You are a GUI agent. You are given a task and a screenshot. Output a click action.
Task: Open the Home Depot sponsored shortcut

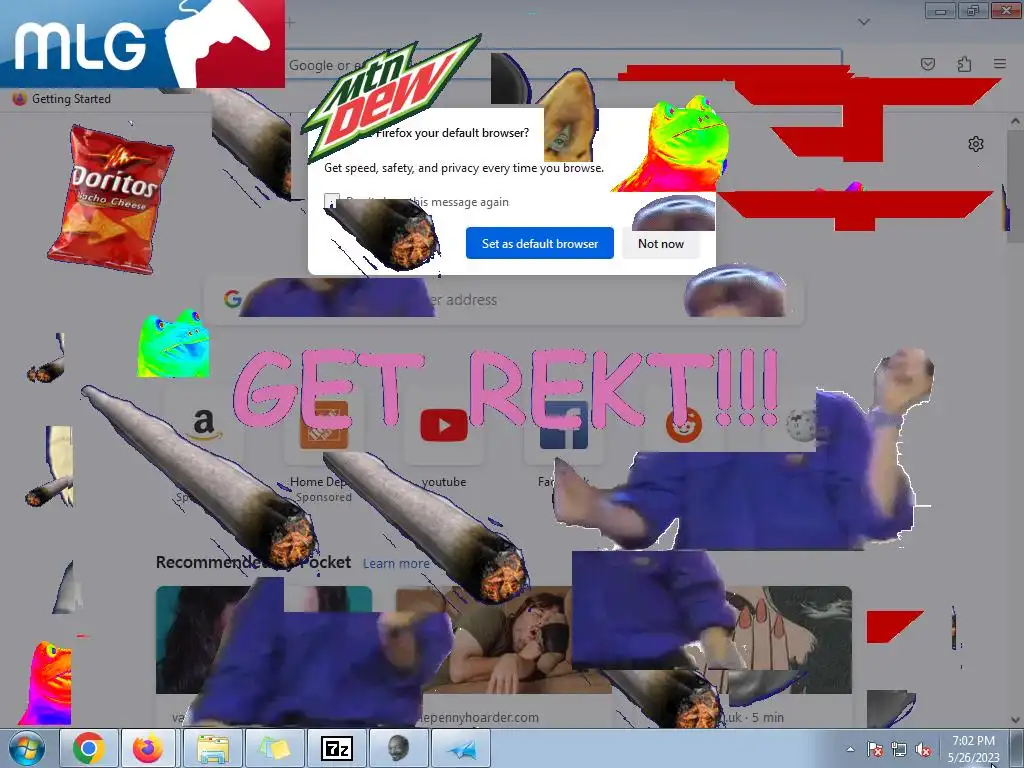[323, 424]
